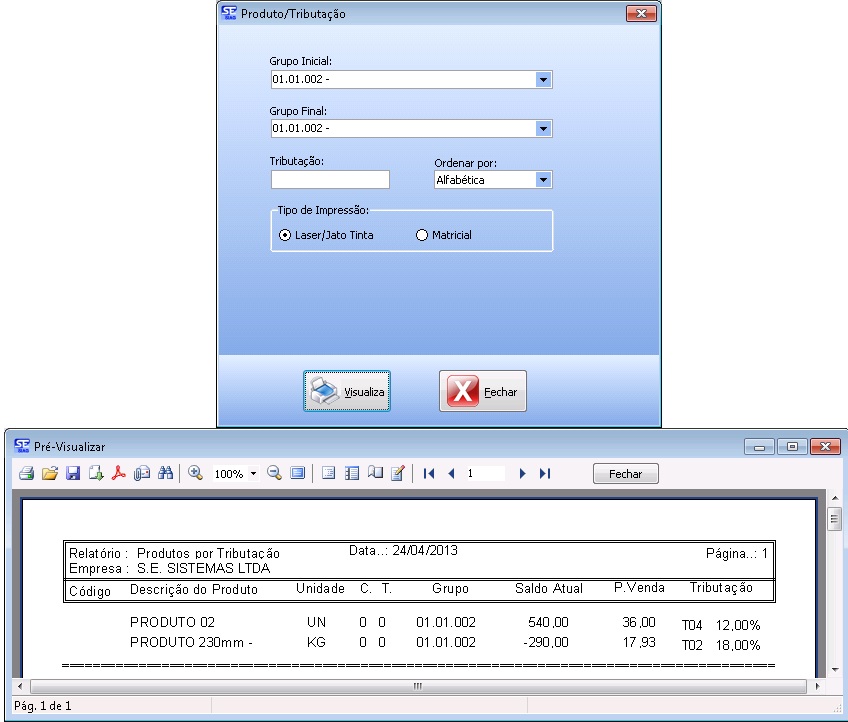
Task: Click the Tributação text field
Action: pos(330,180)
